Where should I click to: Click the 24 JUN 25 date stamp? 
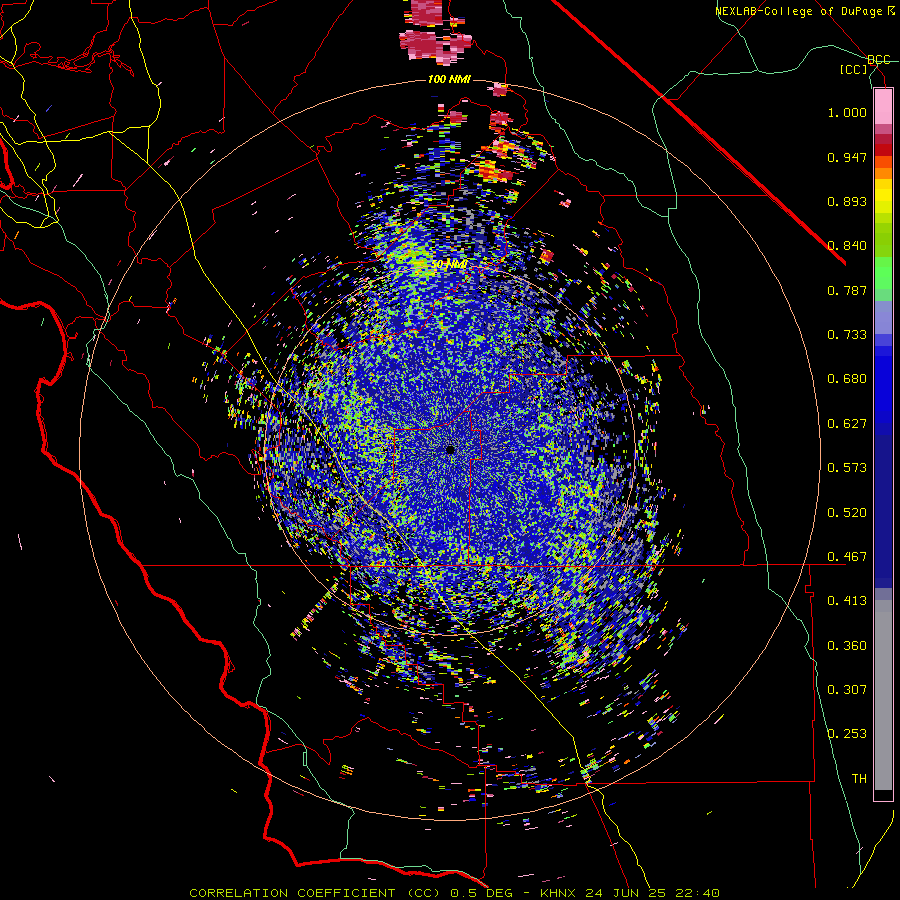(626, 893)
